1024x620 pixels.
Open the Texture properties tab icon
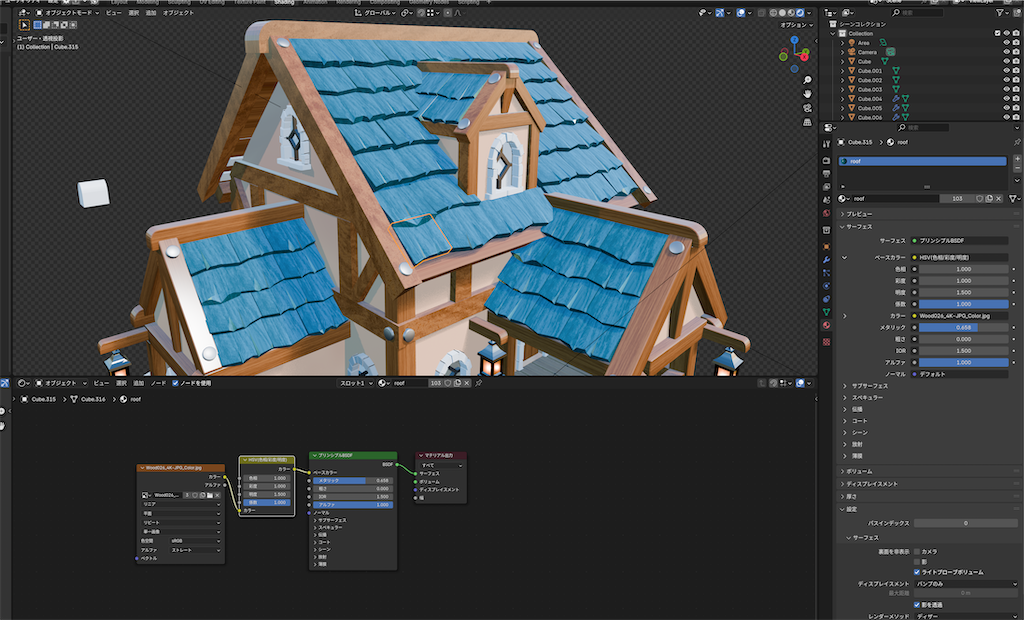point(826,342)
